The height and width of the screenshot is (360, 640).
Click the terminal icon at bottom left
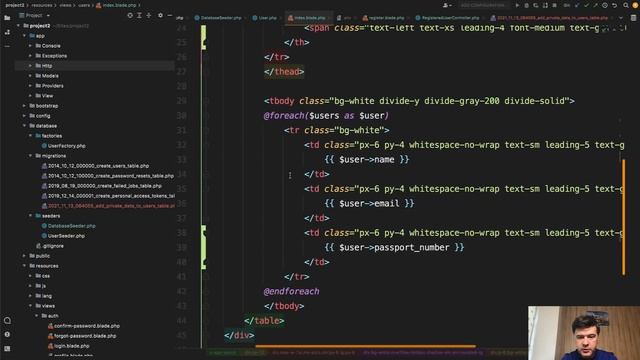(7, 349)
